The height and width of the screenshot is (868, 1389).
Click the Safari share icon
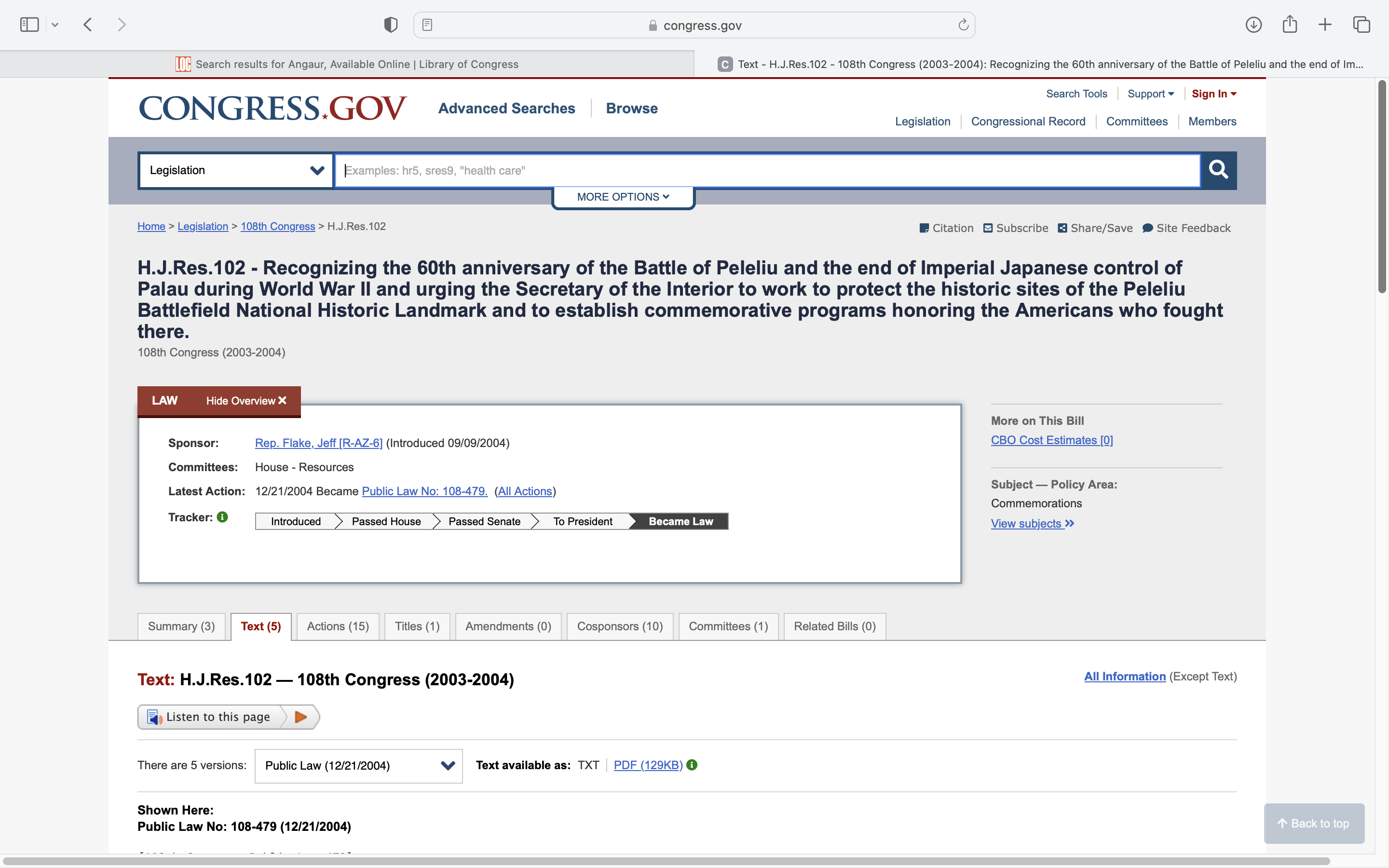point(1289,25)
